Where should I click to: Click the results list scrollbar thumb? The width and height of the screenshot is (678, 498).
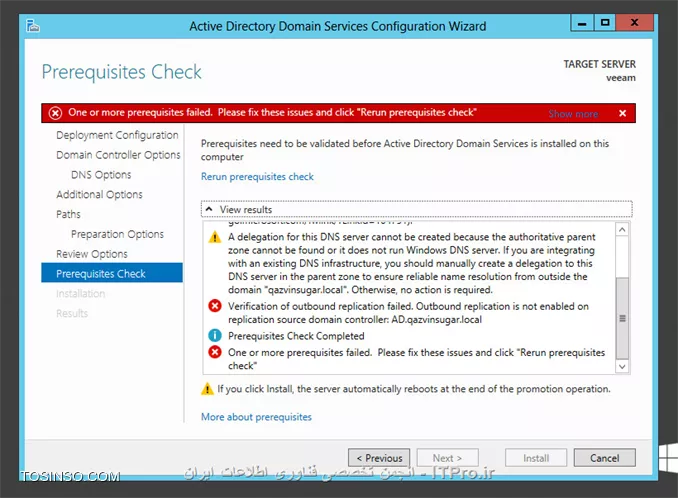[x=622, y=318]
